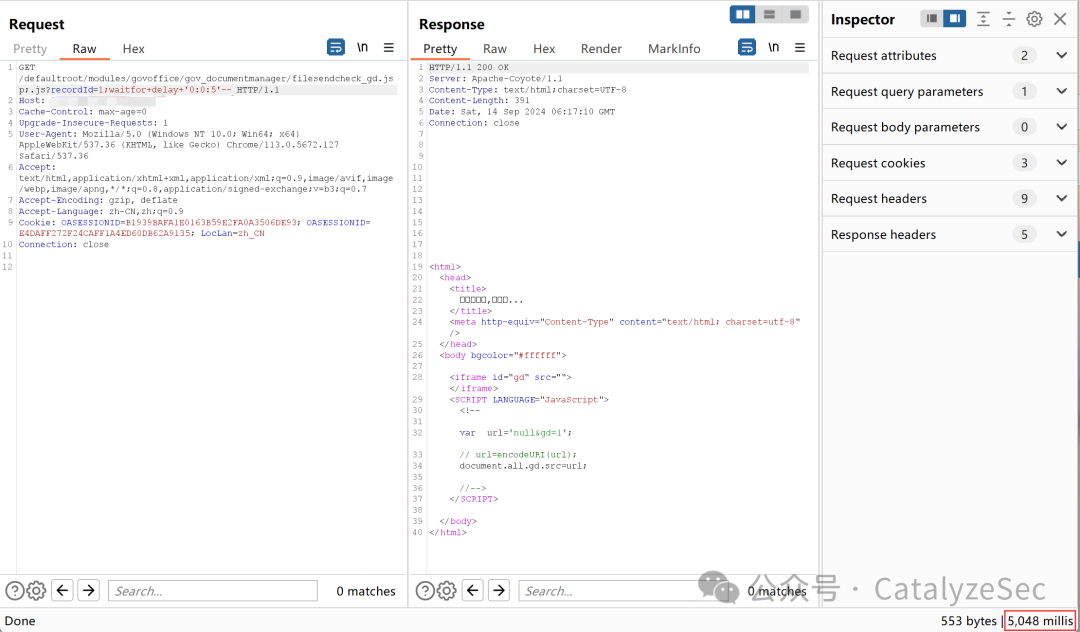Switch Request view to Hex tab
Screen dimensions: 1080x632
coord(134,49)
